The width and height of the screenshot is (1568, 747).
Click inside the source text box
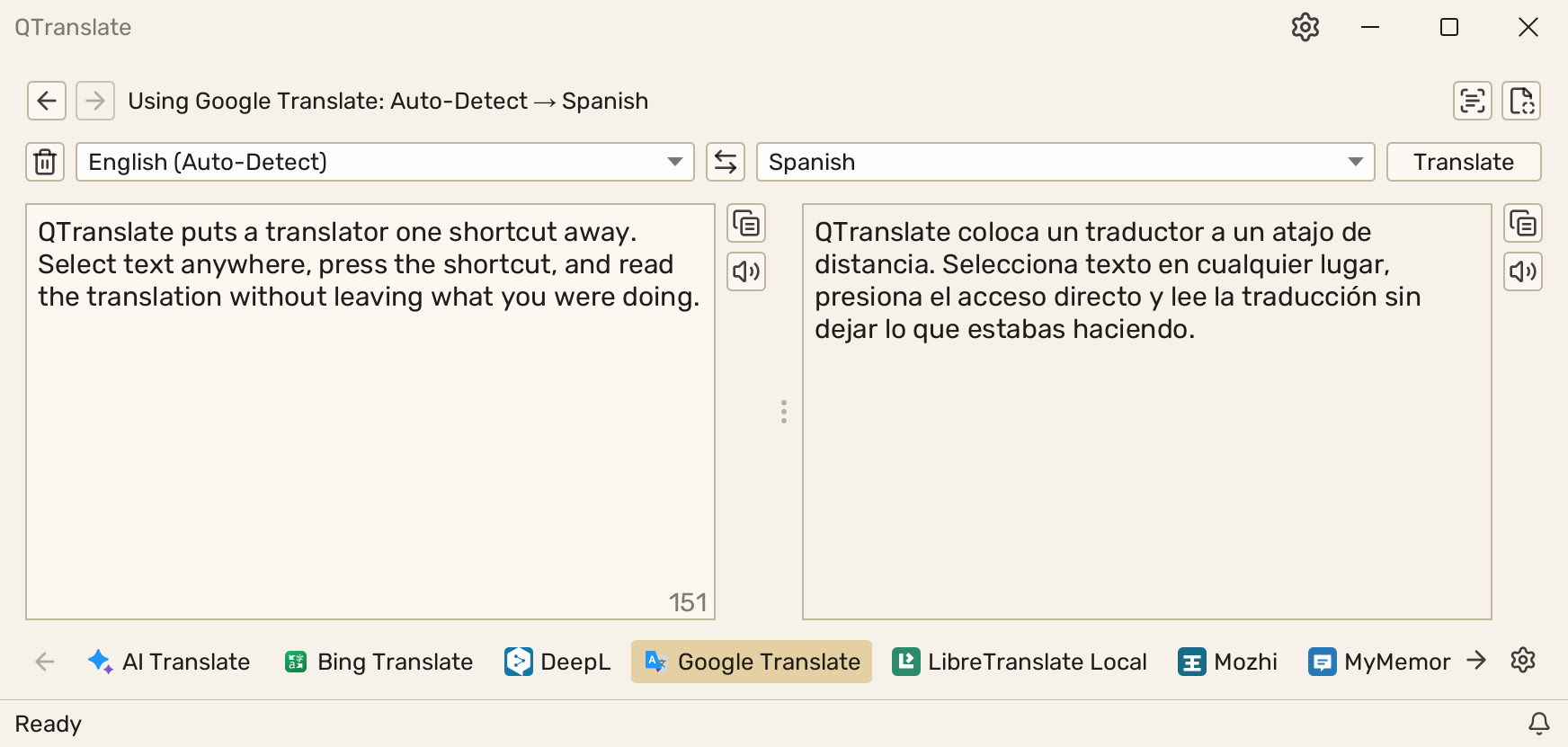(370, 412)
